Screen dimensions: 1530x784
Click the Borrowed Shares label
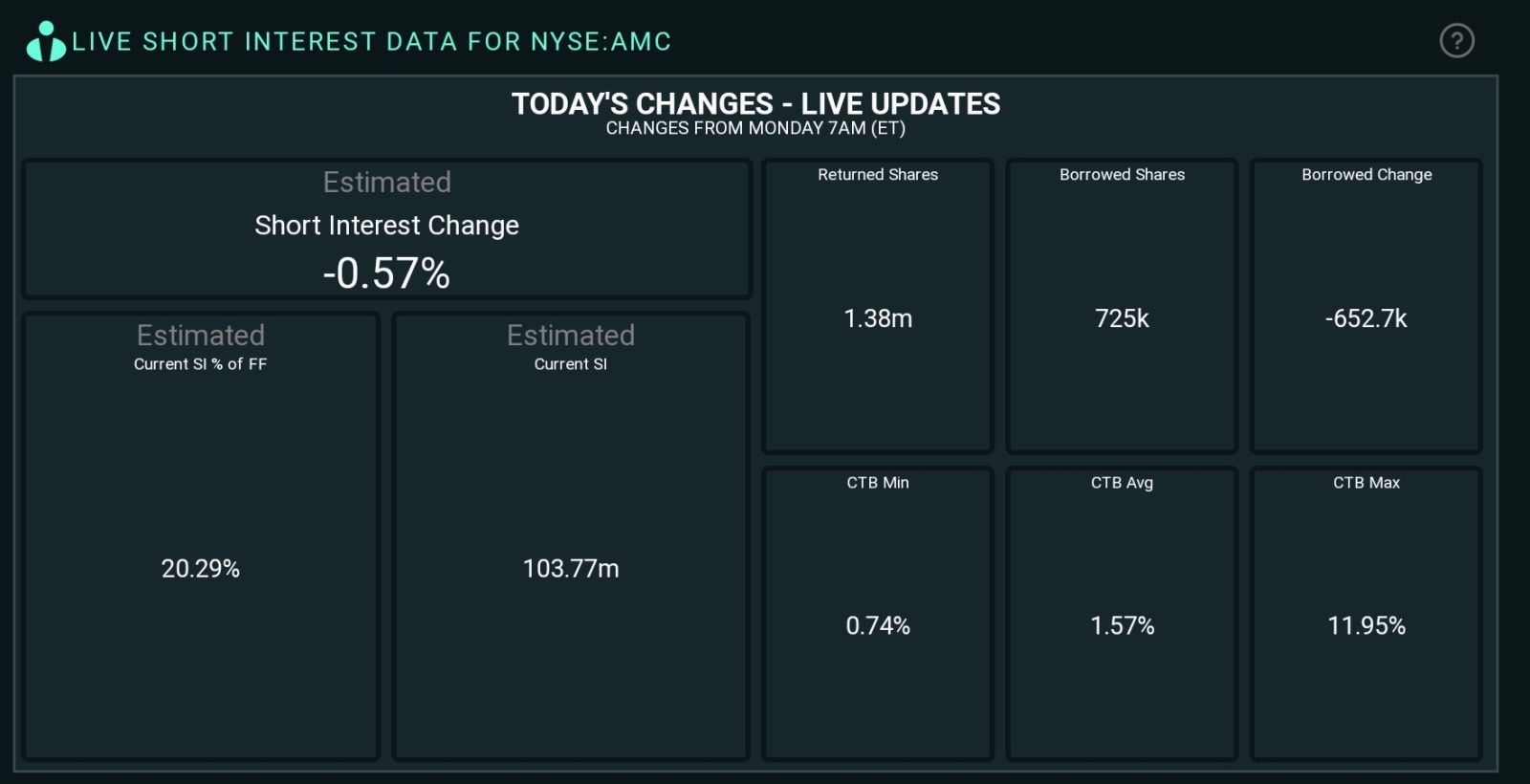1122,175
